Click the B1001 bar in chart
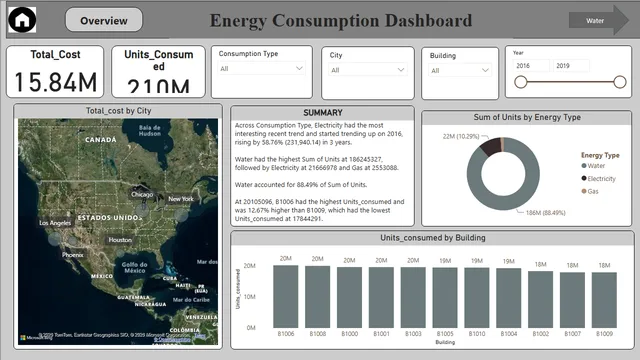This screenshot has height=360, width=640. pyautogui.click(x=381, y=298)
